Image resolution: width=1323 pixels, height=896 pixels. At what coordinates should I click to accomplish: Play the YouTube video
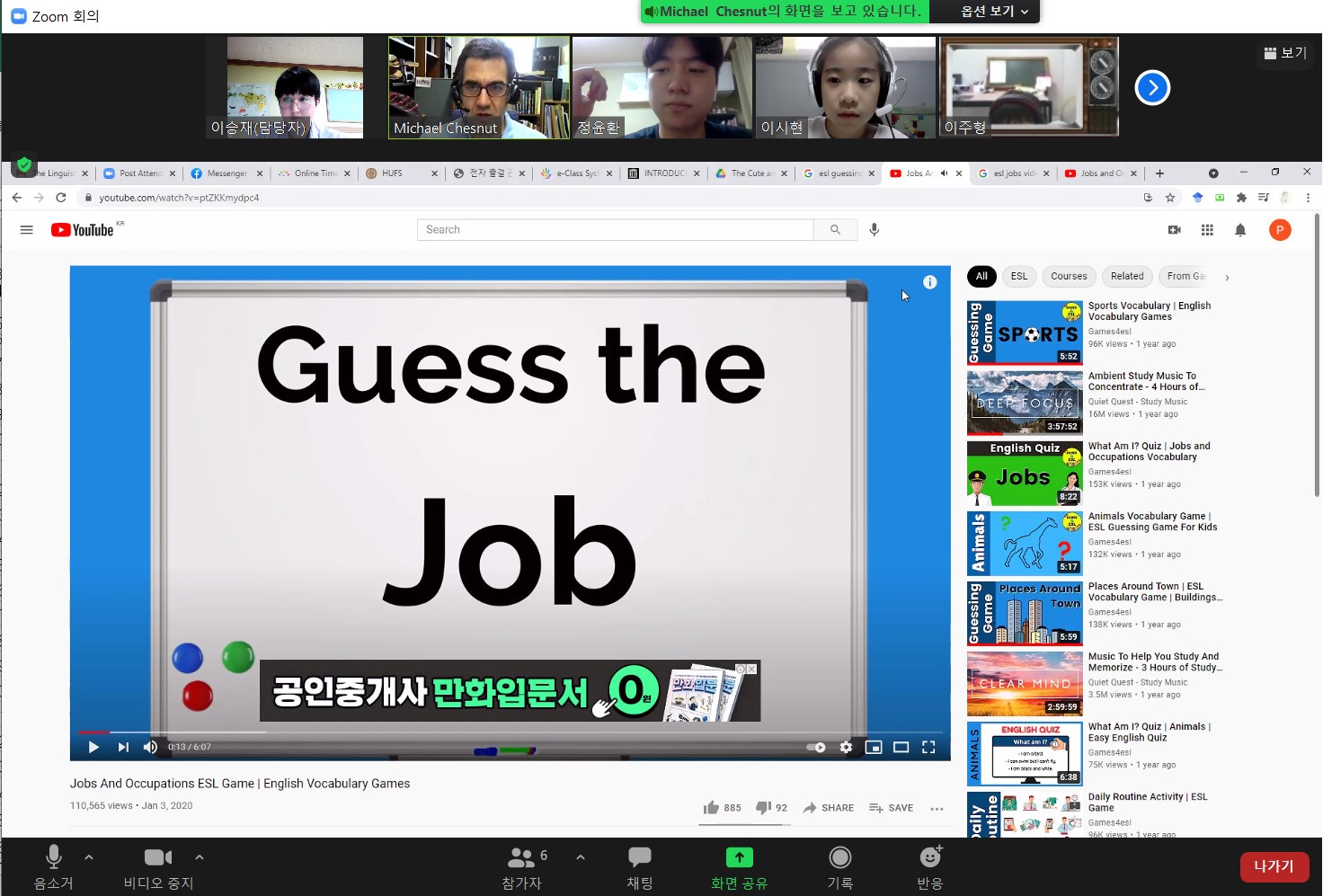[93, 747]
